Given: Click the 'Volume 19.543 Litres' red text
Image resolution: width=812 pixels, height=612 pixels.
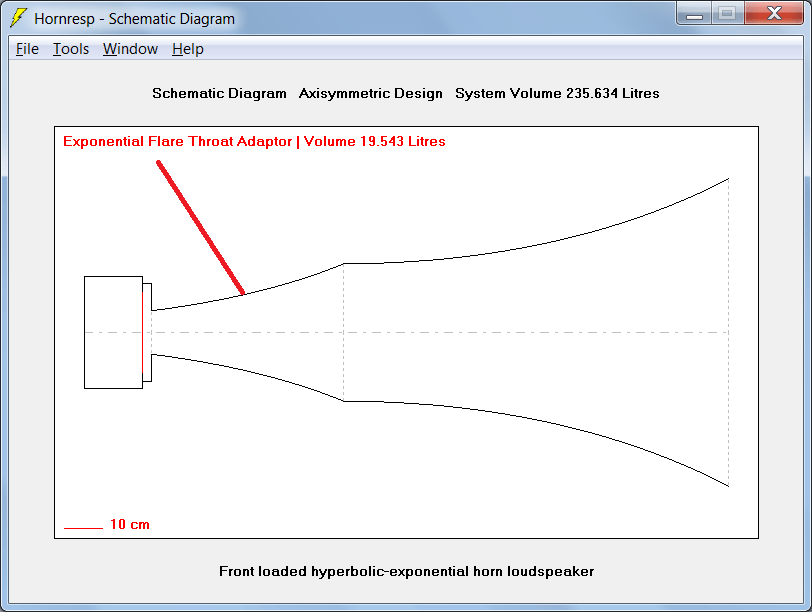Looking at the screenshot, I should [x=374, y=141].
